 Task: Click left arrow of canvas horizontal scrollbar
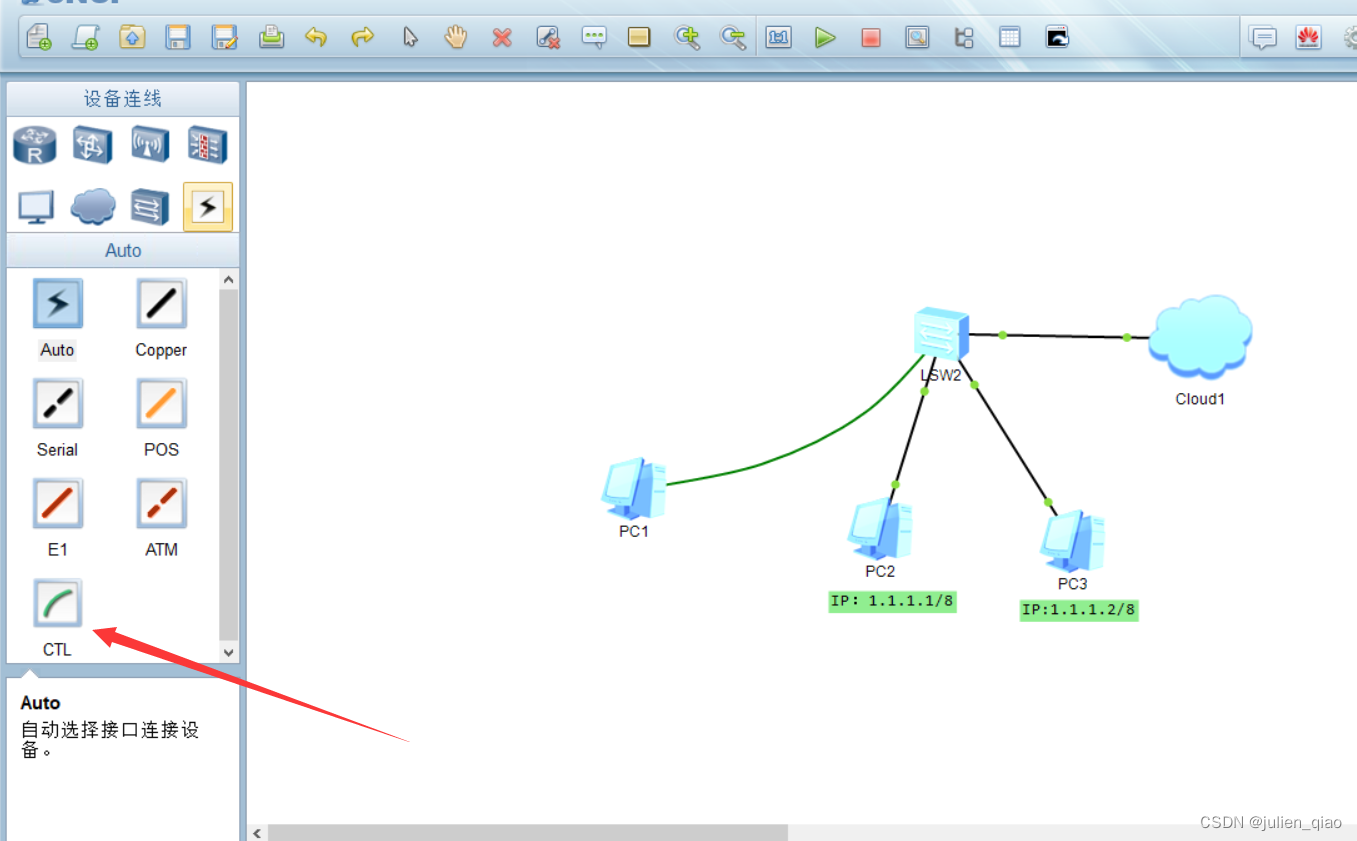pos(258,832)
